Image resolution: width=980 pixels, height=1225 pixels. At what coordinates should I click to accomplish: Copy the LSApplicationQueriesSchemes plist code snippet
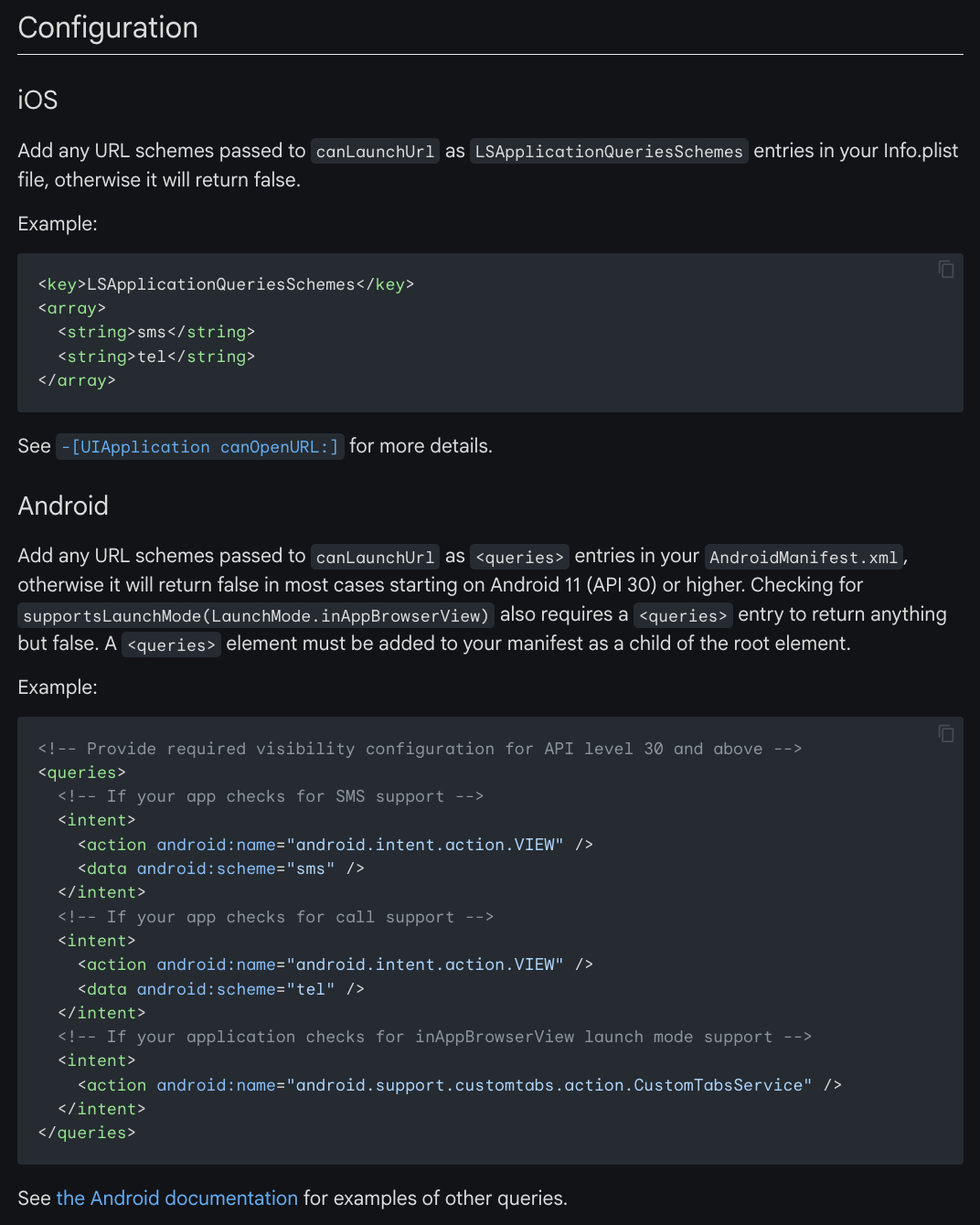pos(946,269)
